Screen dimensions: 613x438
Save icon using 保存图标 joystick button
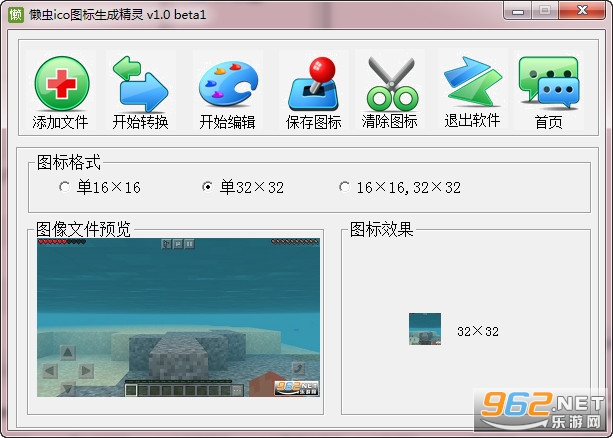(314, 91)
